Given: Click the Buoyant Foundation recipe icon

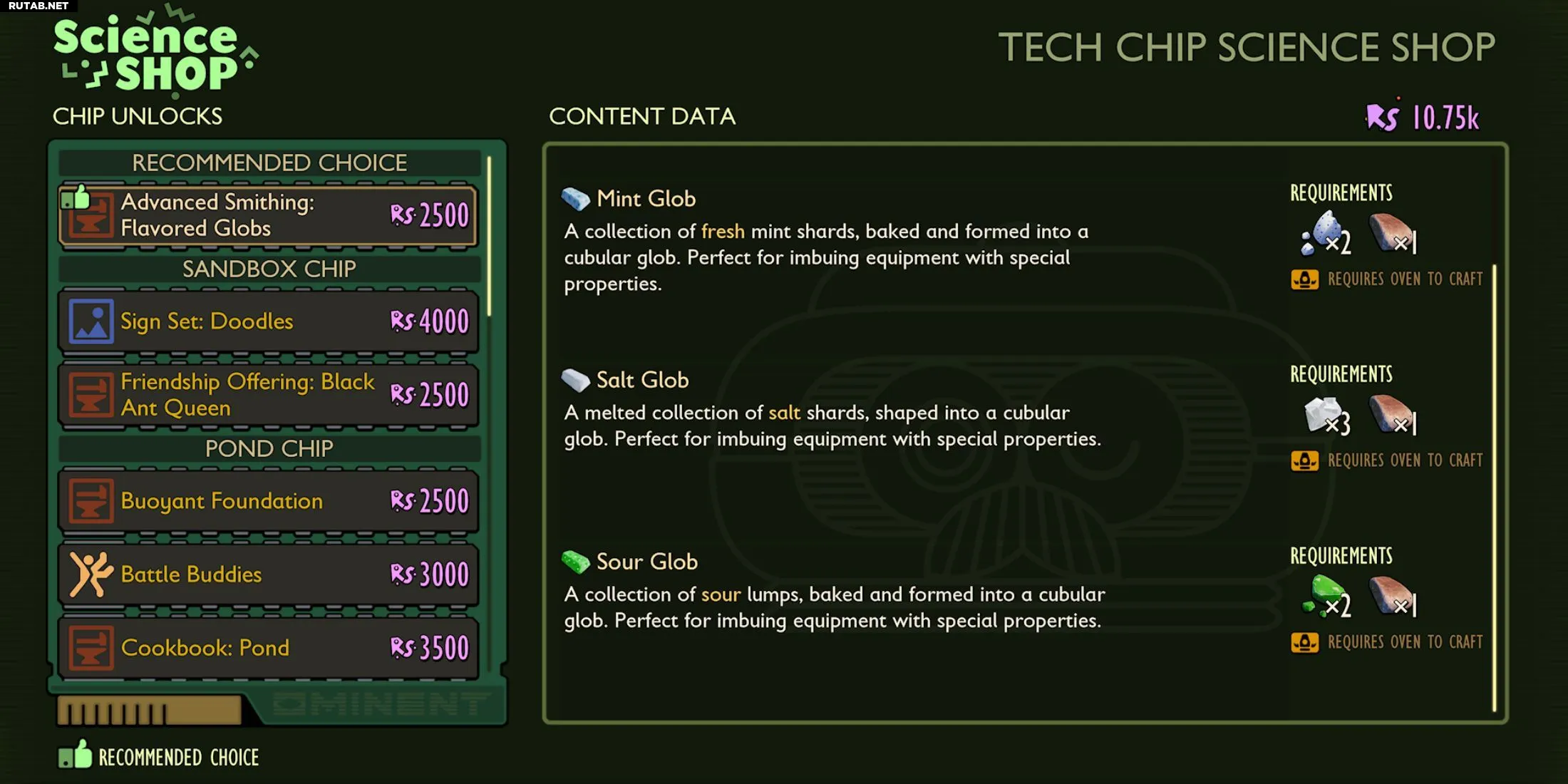Looking at the screenshot, I should pyautogui.click(x=91, y=501).
